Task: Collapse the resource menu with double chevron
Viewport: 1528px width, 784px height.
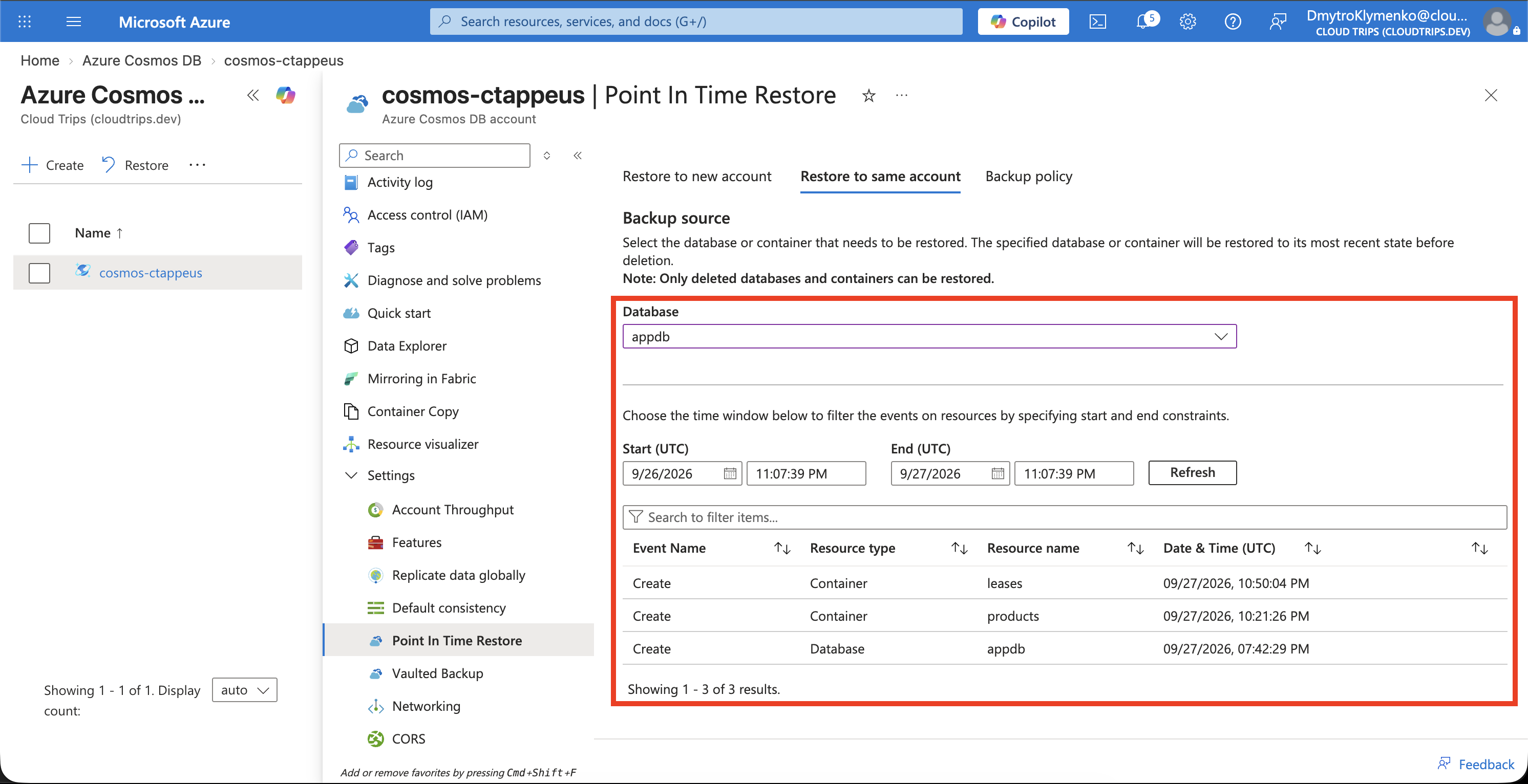Action: tap(577, 155)
